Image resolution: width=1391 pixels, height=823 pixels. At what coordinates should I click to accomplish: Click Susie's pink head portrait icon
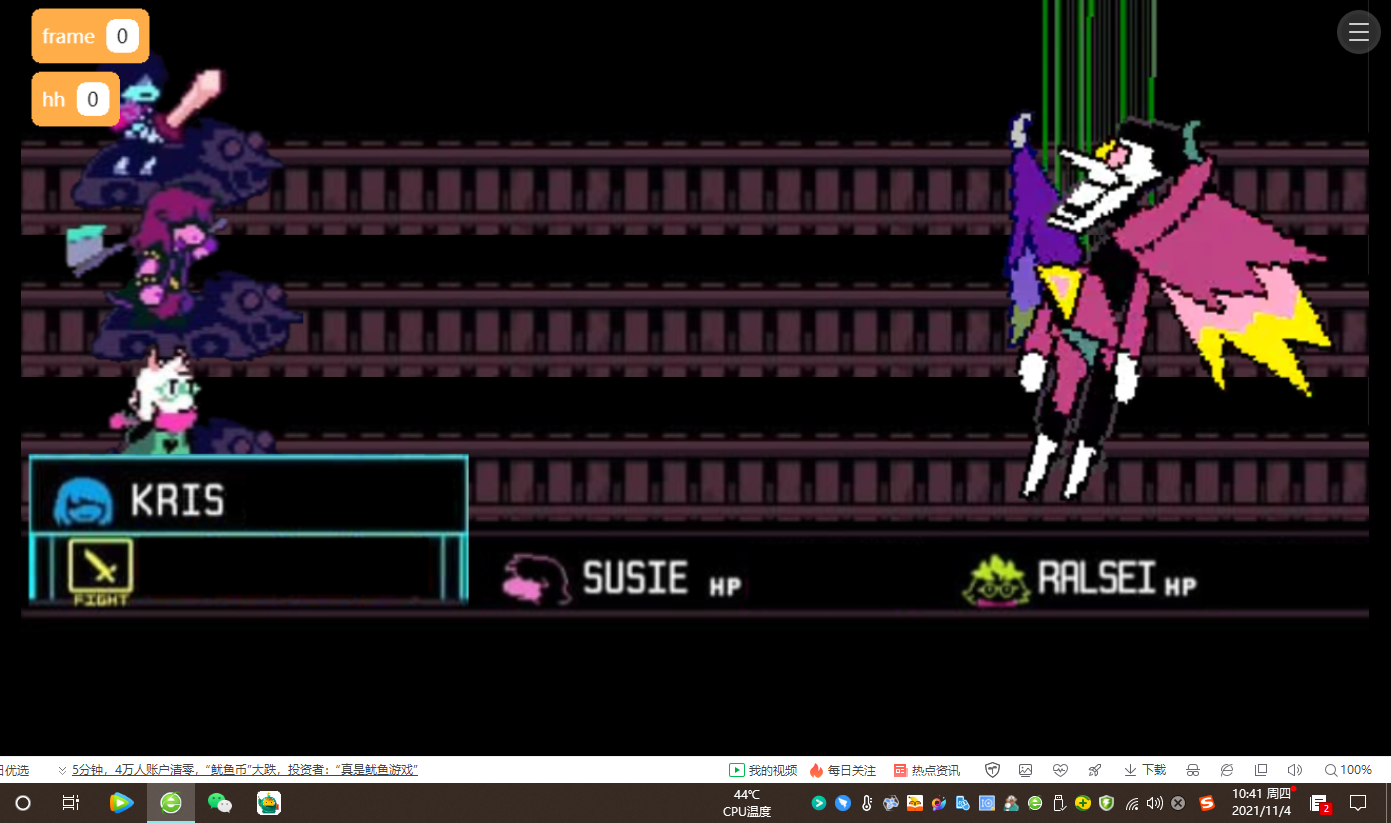[x=536, y=579]
